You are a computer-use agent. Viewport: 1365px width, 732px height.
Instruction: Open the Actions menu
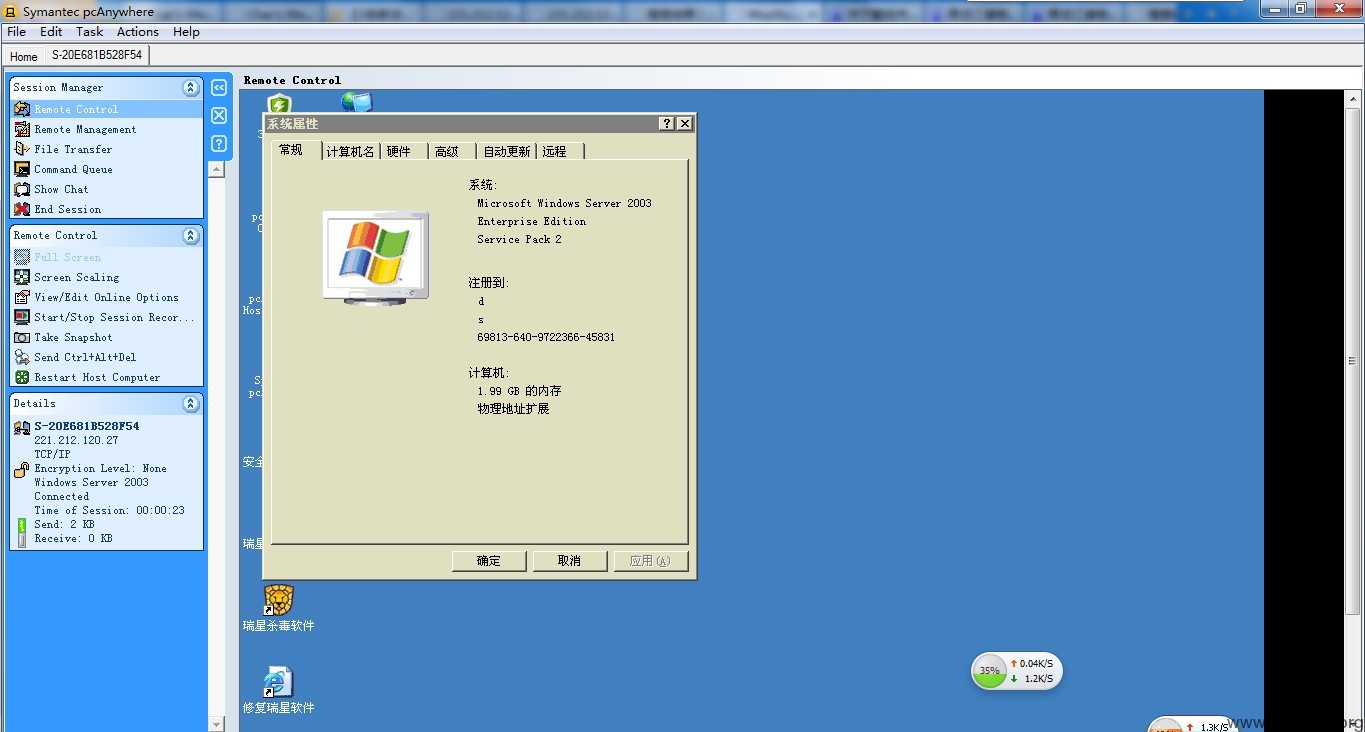(x=138, y=32)
